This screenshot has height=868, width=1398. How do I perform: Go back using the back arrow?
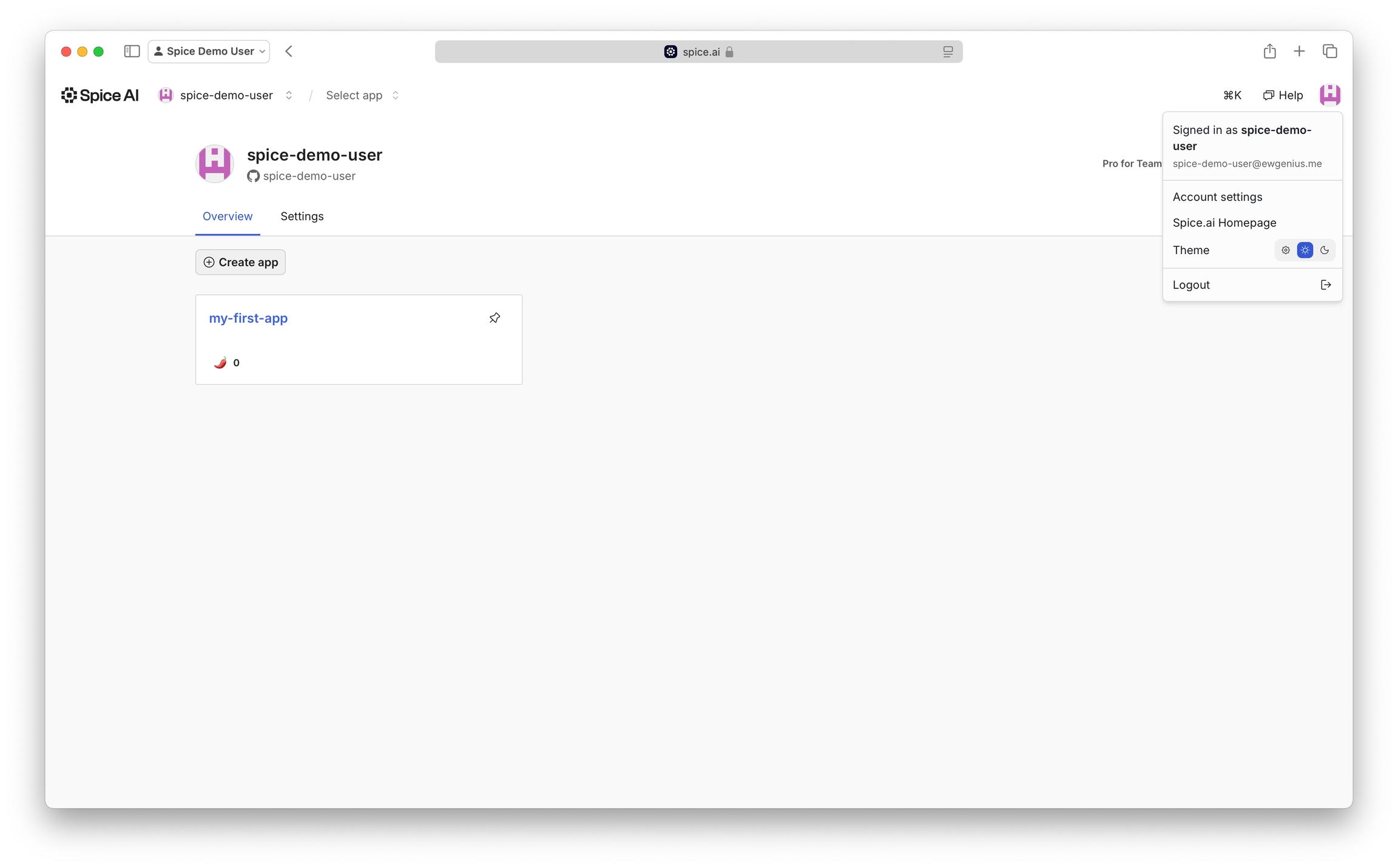289,52
